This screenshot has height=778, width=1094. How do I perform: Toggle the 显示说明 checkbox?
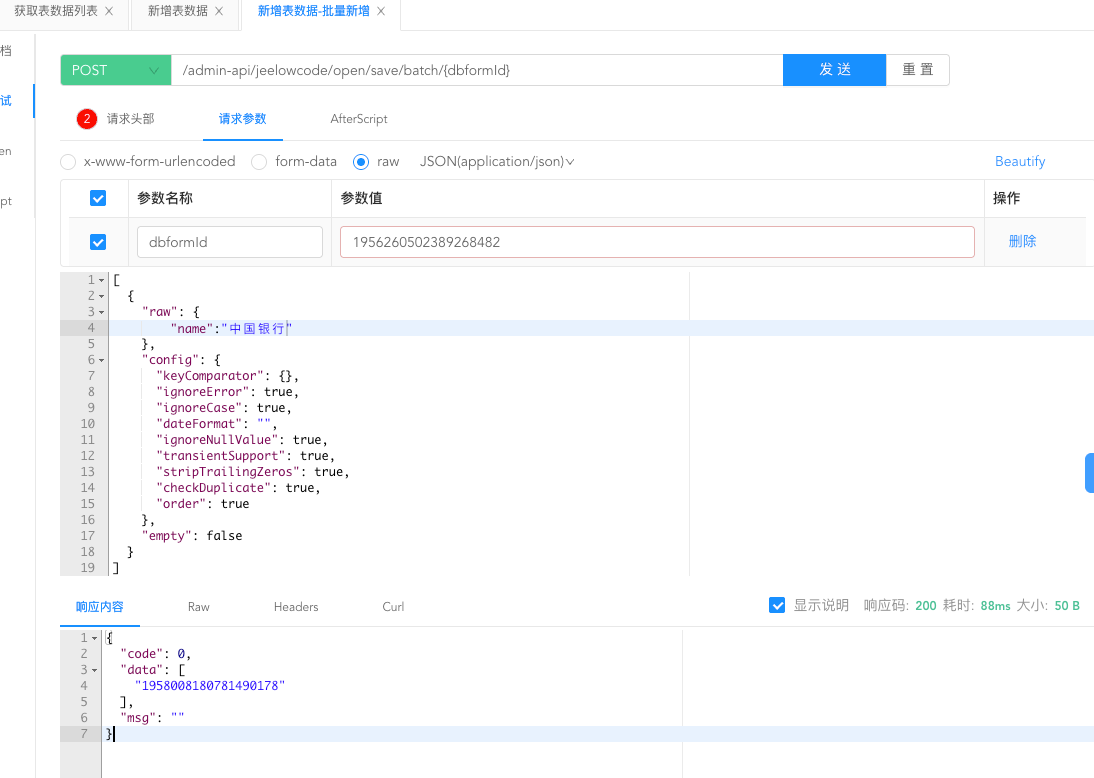[x=777, y=605]
